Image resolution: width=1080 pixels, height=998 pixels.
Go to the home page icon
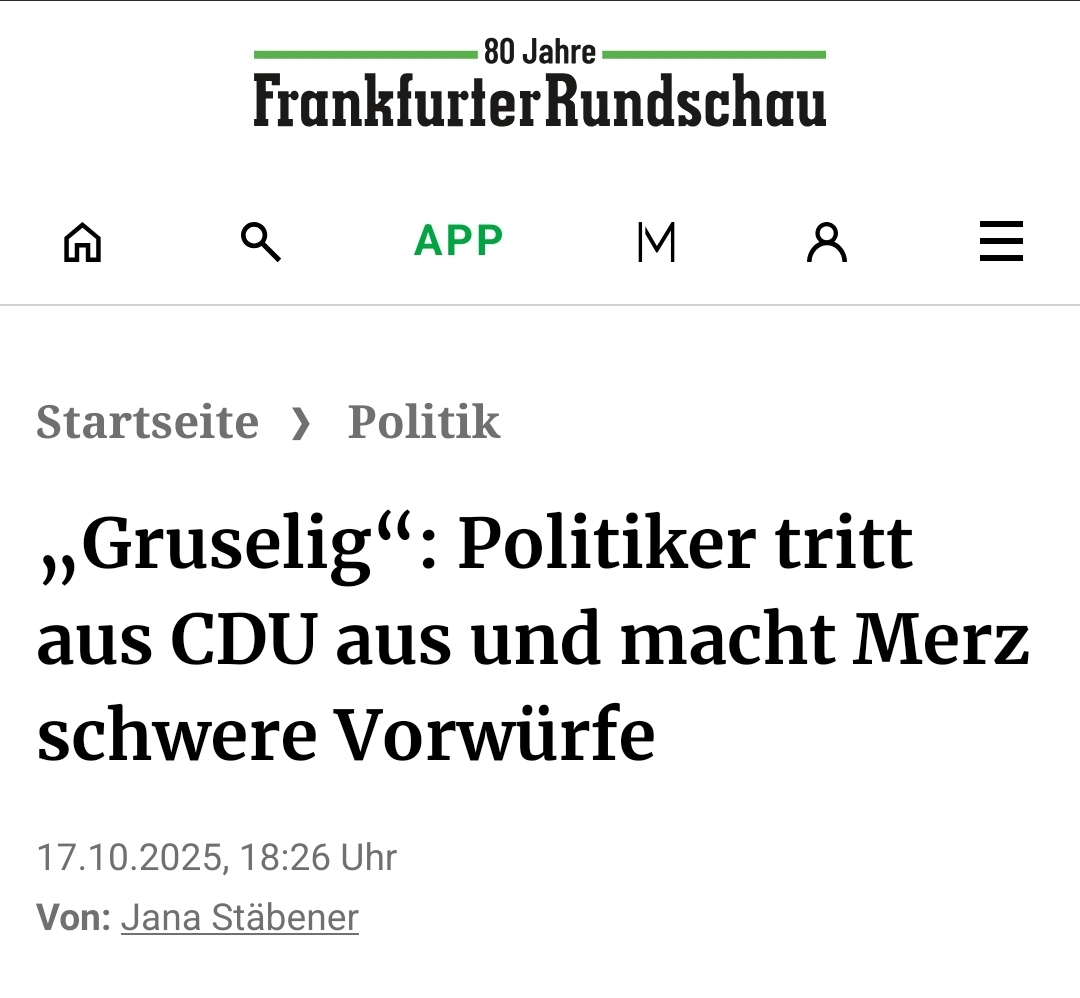click(82, 242)
